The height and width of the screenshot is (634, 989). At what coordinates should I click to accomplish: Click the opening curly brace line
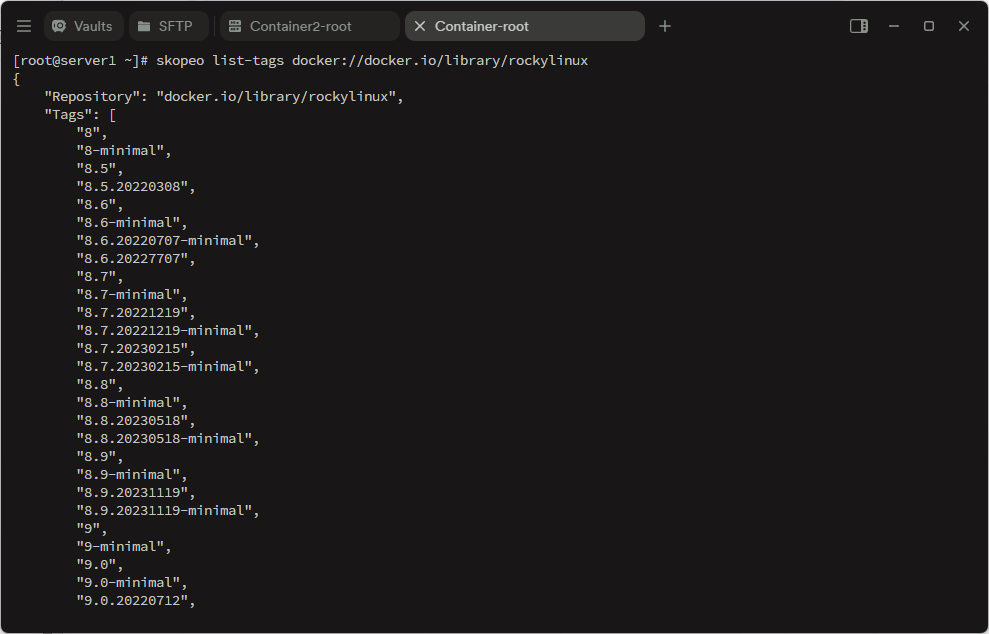pyautogui.click(x=16, y=79)
